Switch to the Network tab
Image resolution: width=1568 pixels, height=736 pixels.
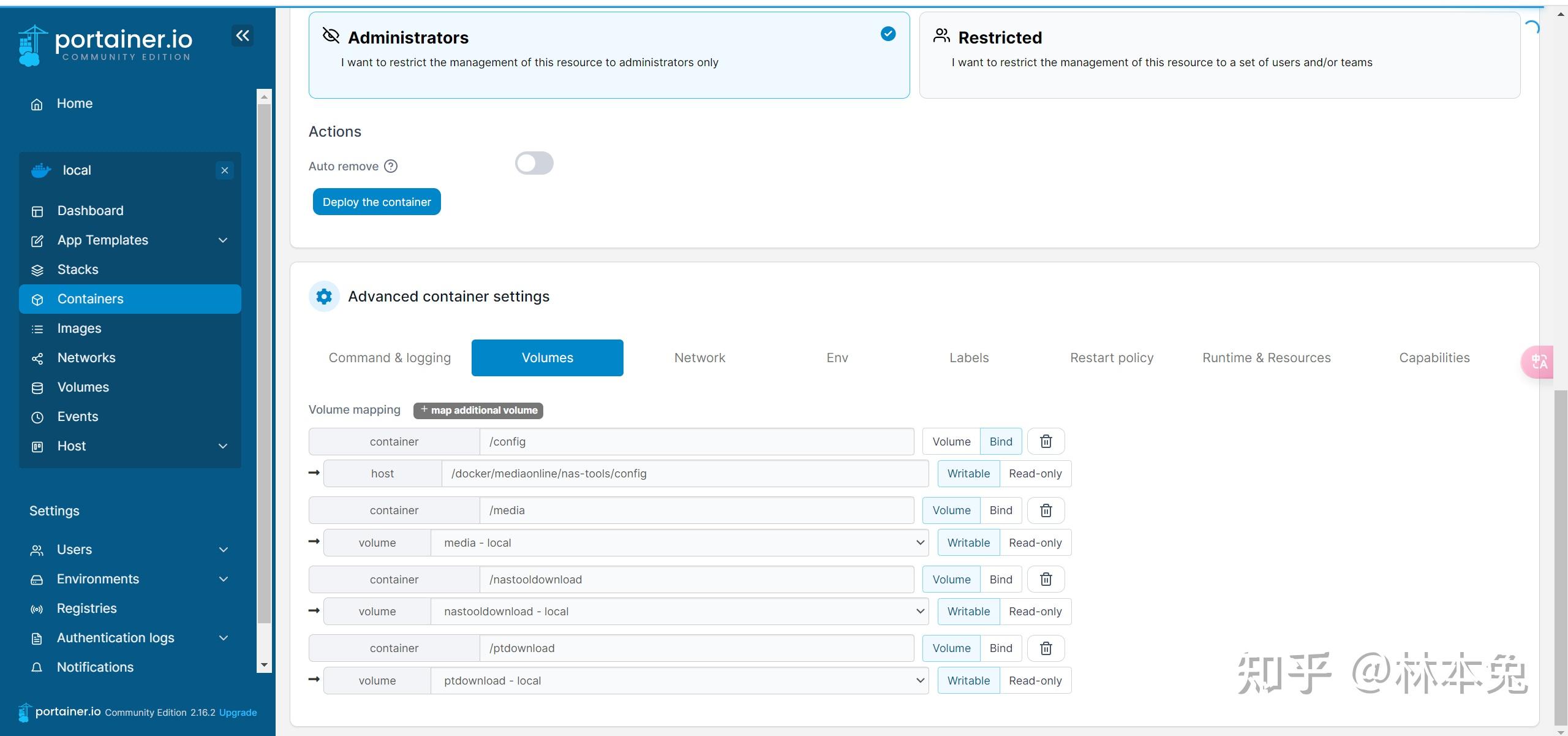tap(699, 358)
